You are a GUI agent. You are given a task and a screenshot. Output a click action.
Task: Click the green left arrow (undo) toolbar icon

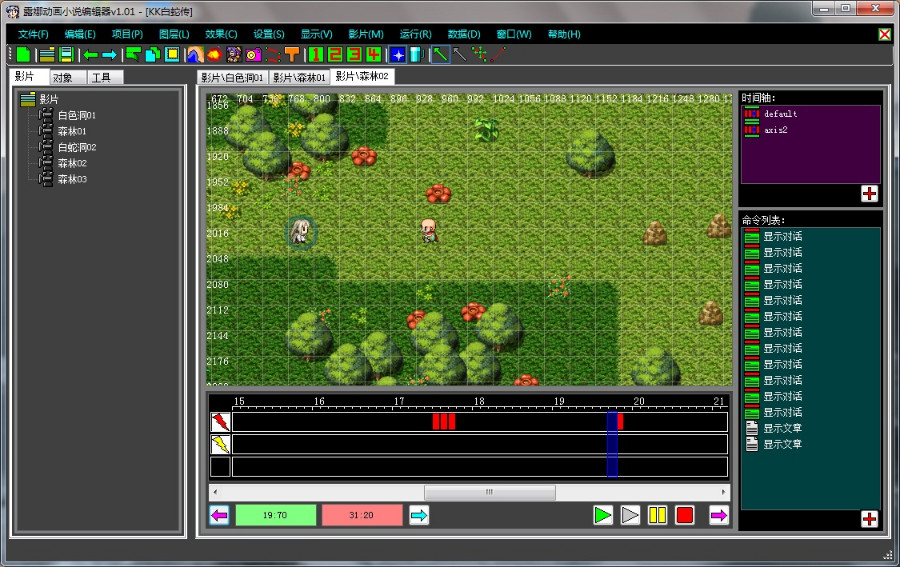(x=91, y=55)
